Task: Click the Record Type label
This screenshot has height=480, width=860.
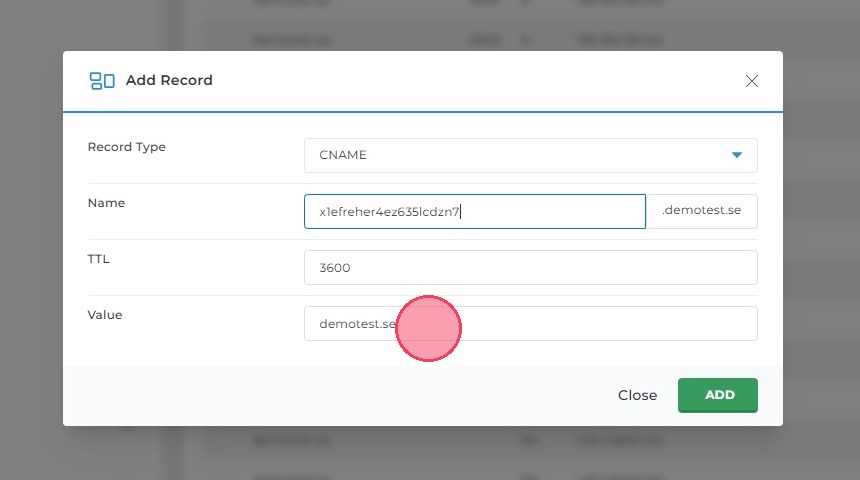Action: 127,147
